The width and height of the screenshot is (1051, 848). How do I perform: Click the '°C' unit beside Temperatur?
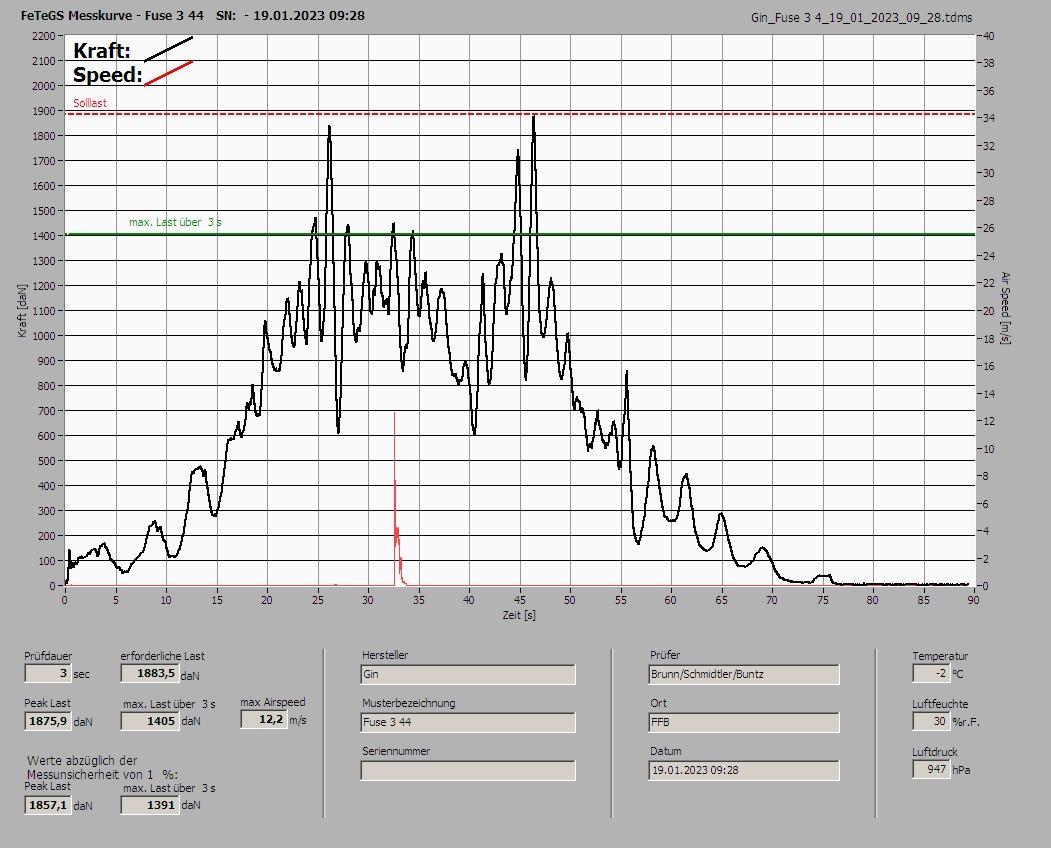click(x=958, y=674)
